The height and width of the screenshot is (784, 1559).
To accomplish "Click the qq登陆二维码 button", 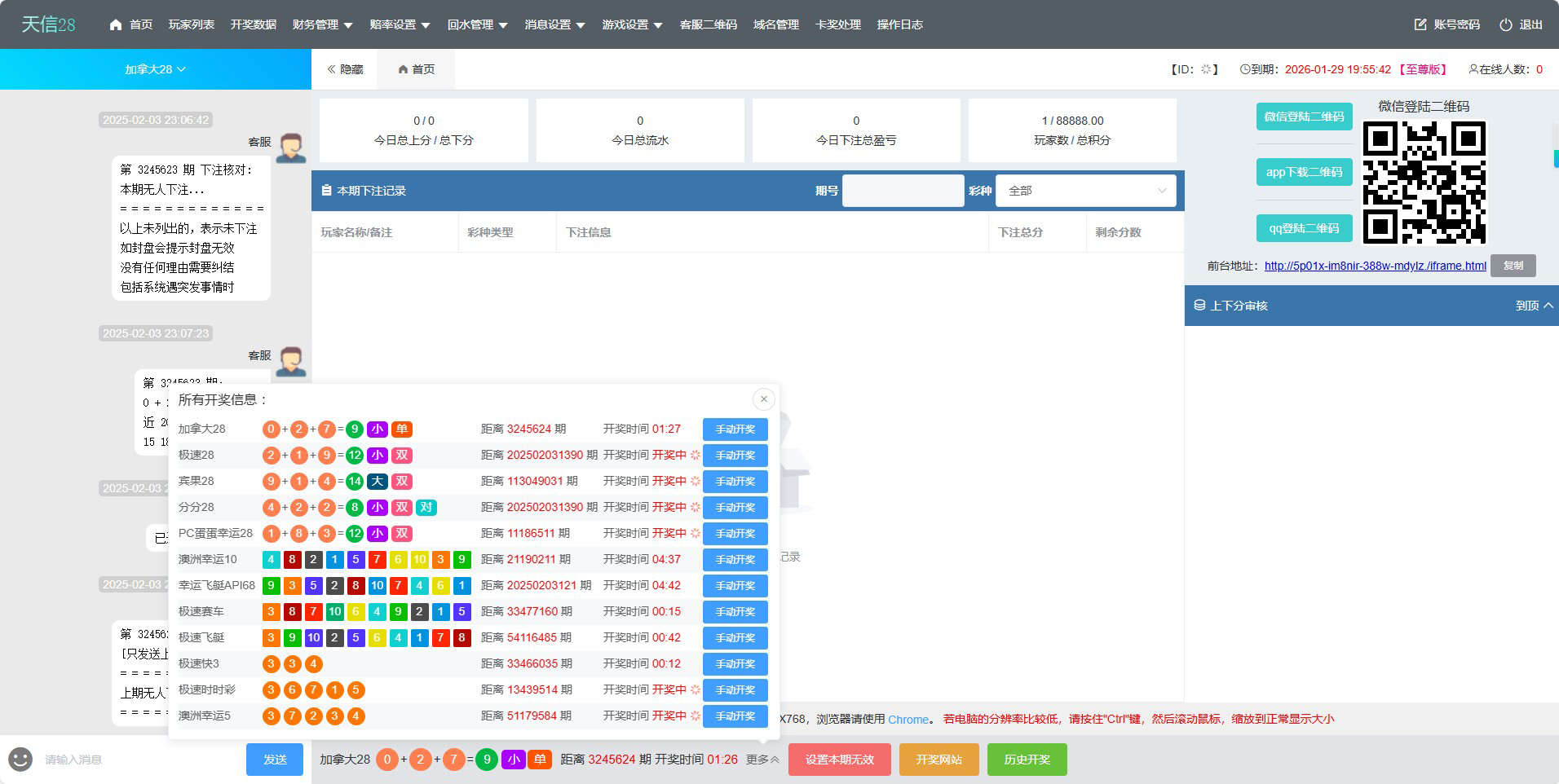I will 1304,228.
